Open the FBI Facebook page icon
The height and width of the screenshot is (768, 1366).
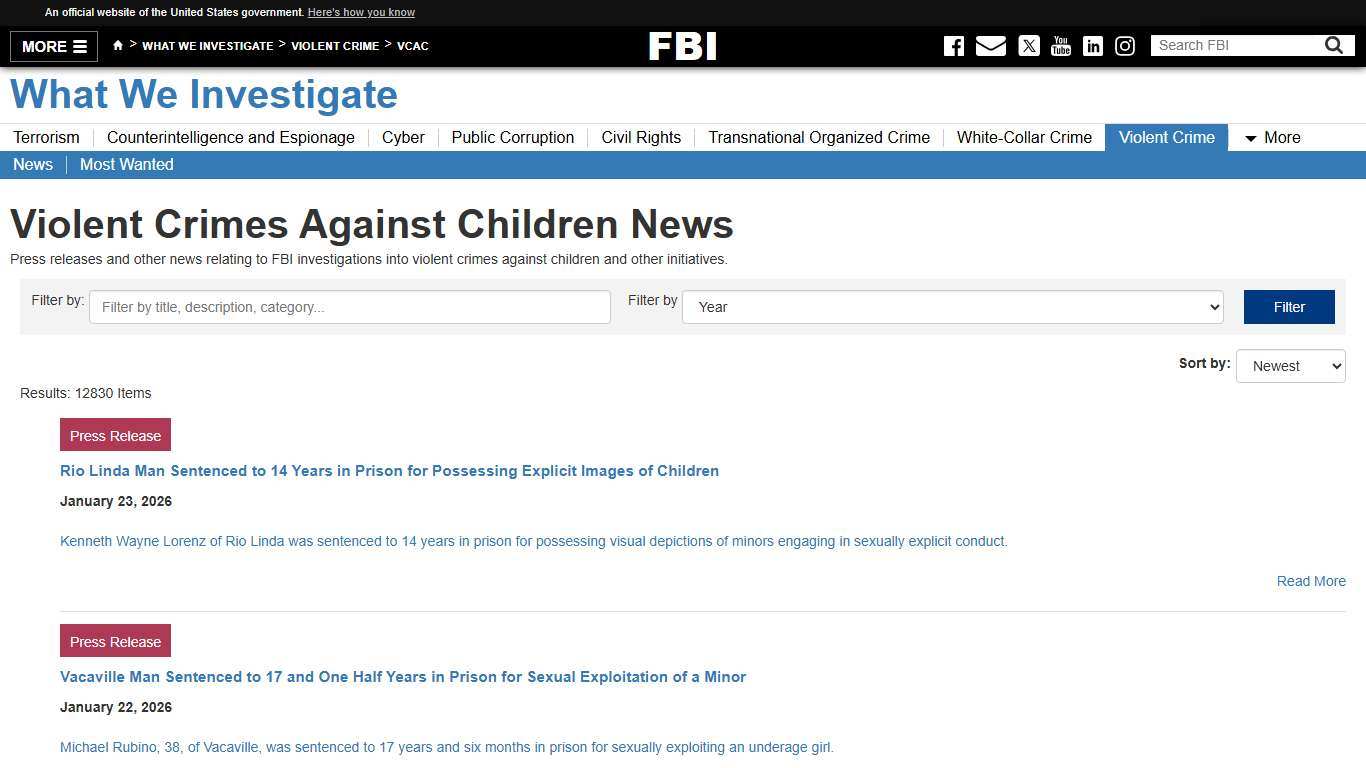pos(954,45)
